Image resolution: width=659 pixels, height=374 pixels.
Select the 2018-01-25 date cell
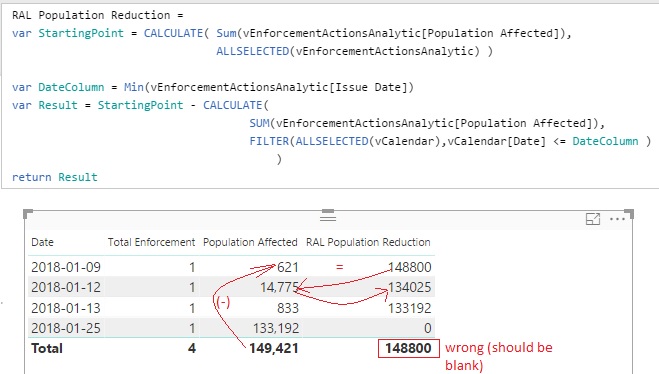point(66,328)
